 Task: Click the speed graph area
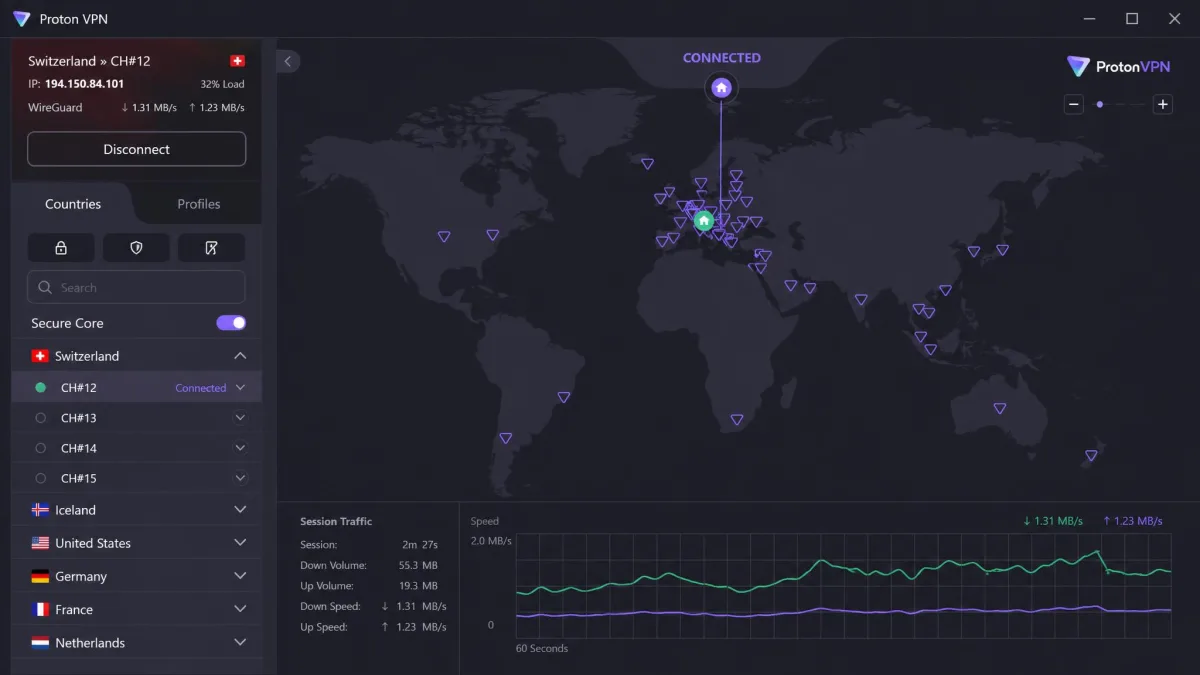coord(843,585)
